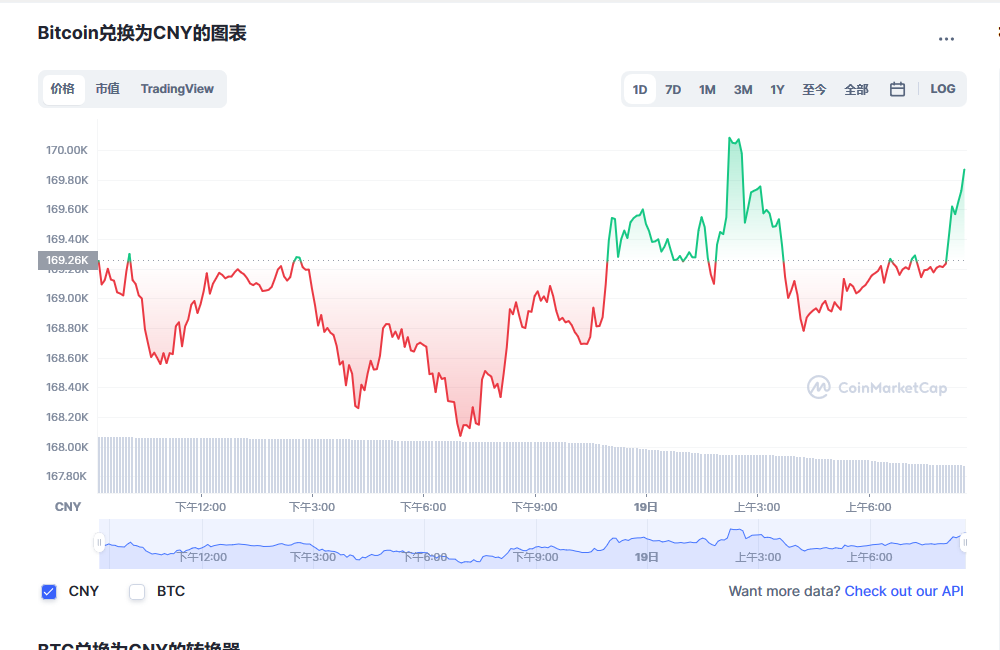The width and height of the screenshot is (1000, 650).
Task: Open the TradingView chart tab
Action: tap(177, 89)
